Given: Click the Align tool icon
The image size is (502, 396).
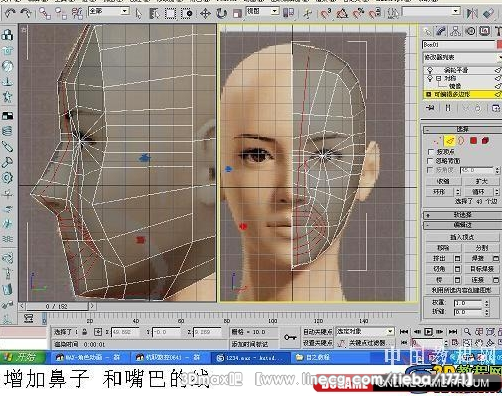Looking at the screenshot, I should [489, 13].
